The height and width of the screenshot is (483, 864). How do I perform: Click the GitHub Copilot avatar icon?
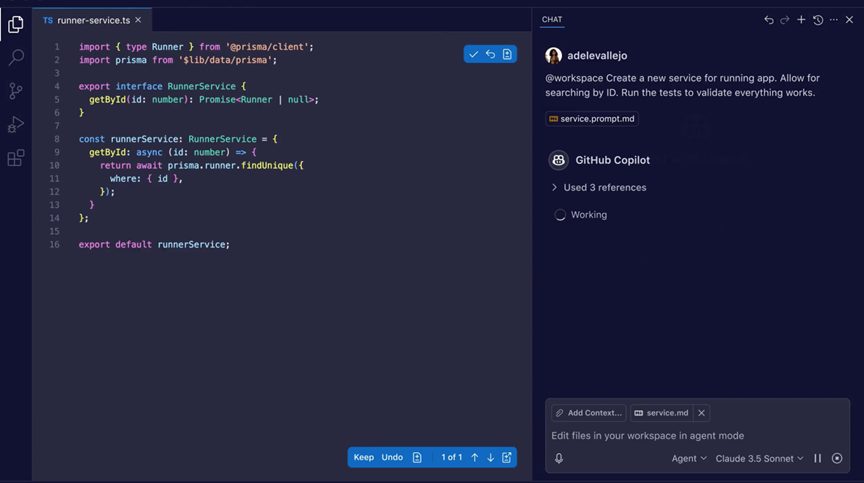[x=558, y=160]
